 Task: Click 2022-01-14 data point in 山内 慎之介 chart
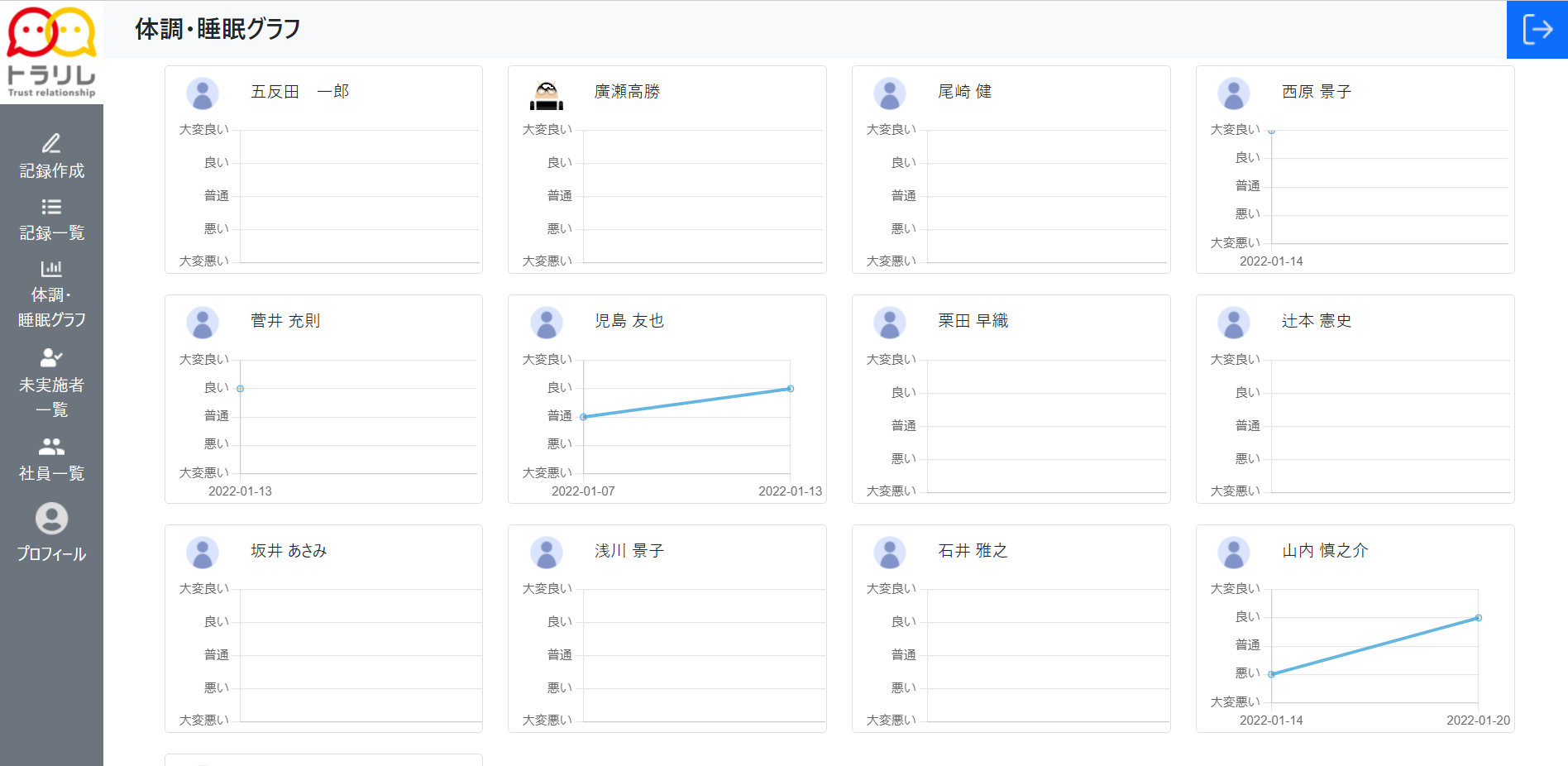click(1271, 674)
